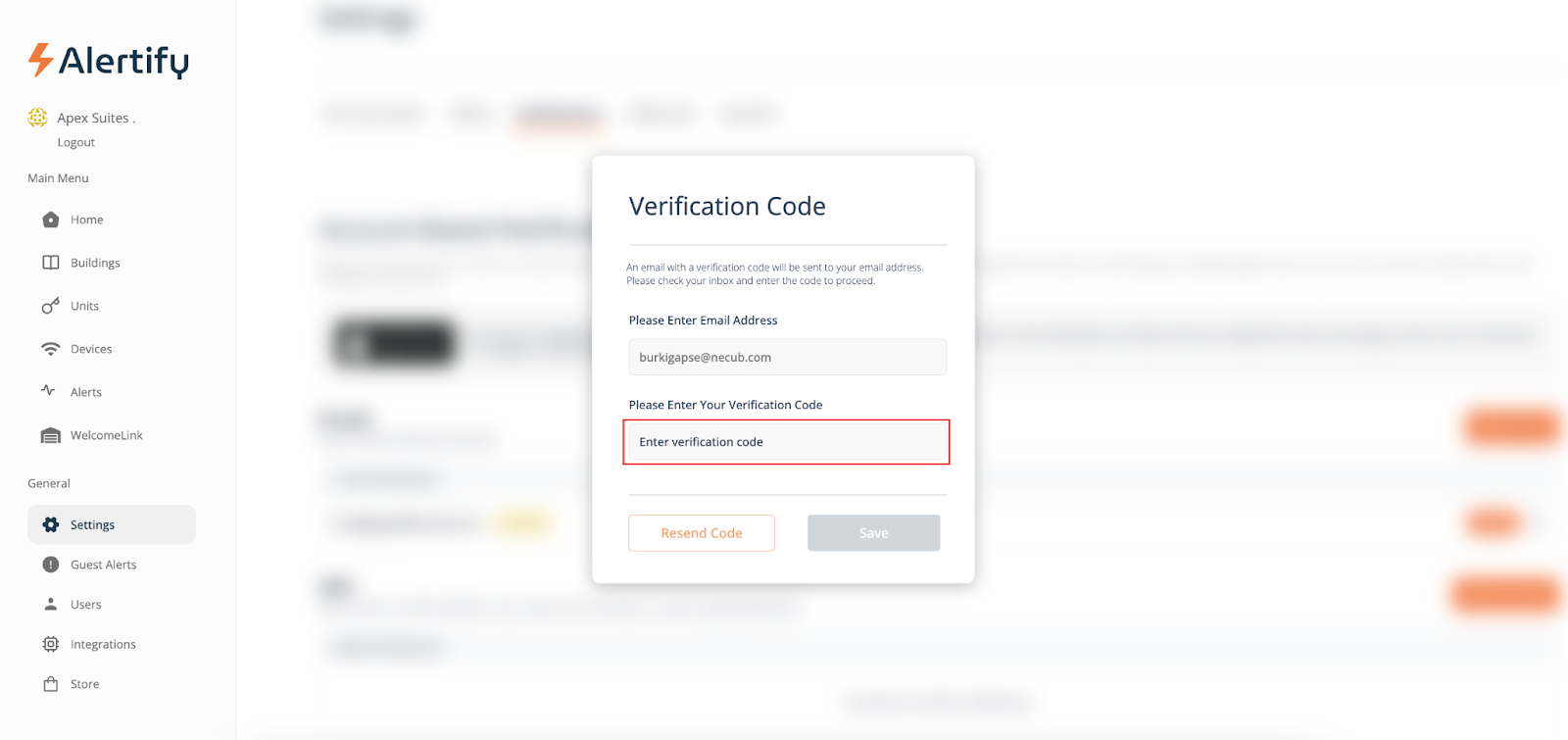Click the WelcomeLink building icon

point(51,435)
